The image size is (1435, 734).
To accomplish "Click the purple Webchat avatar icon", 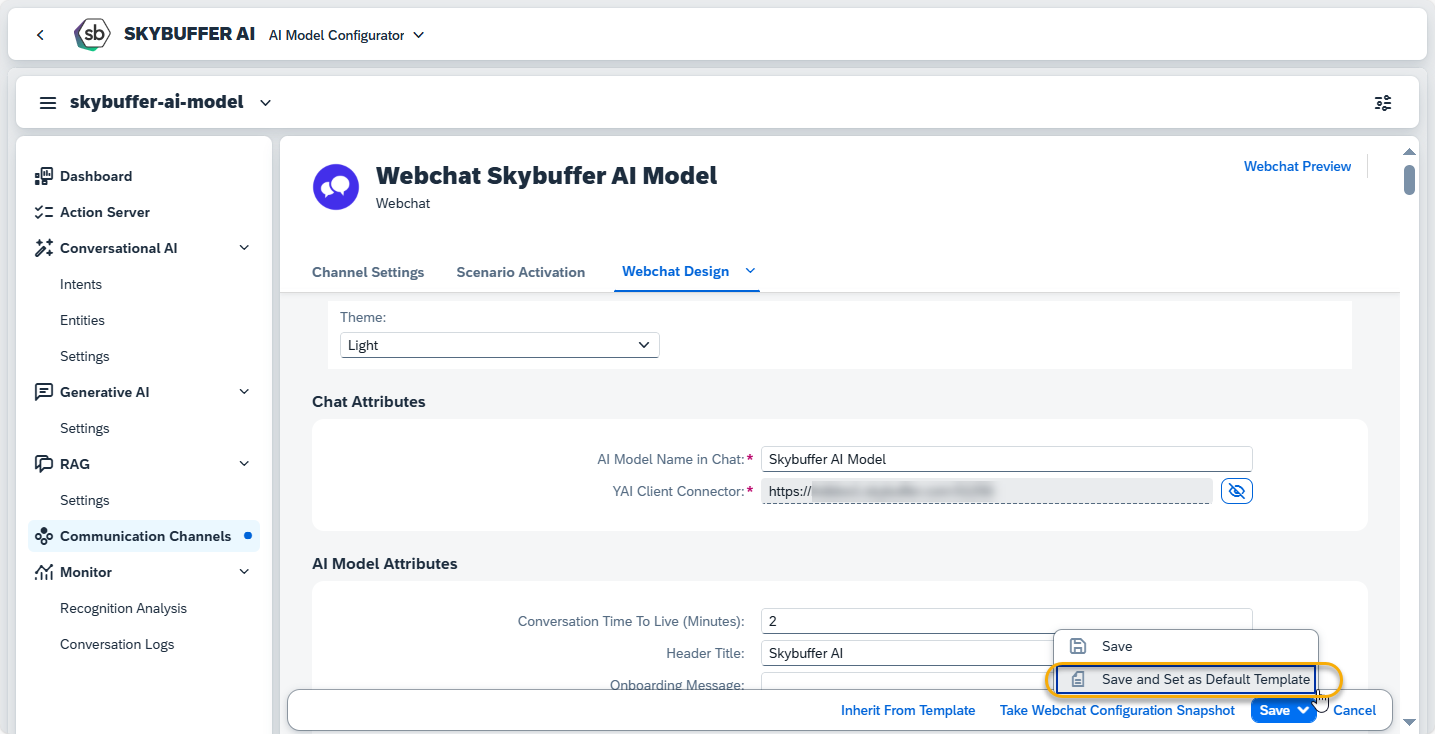I will click(336, 187).
